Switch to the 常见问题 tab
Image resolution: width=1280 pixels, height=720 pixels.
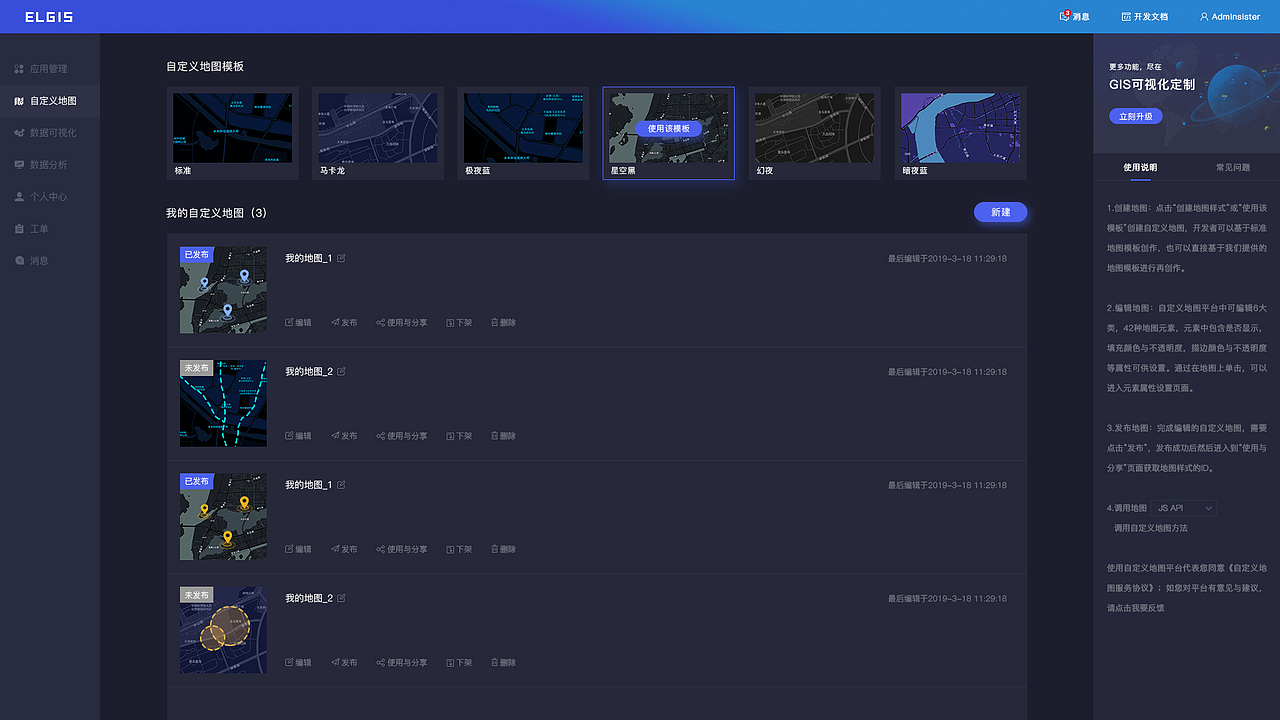(x=1232, y=166)
